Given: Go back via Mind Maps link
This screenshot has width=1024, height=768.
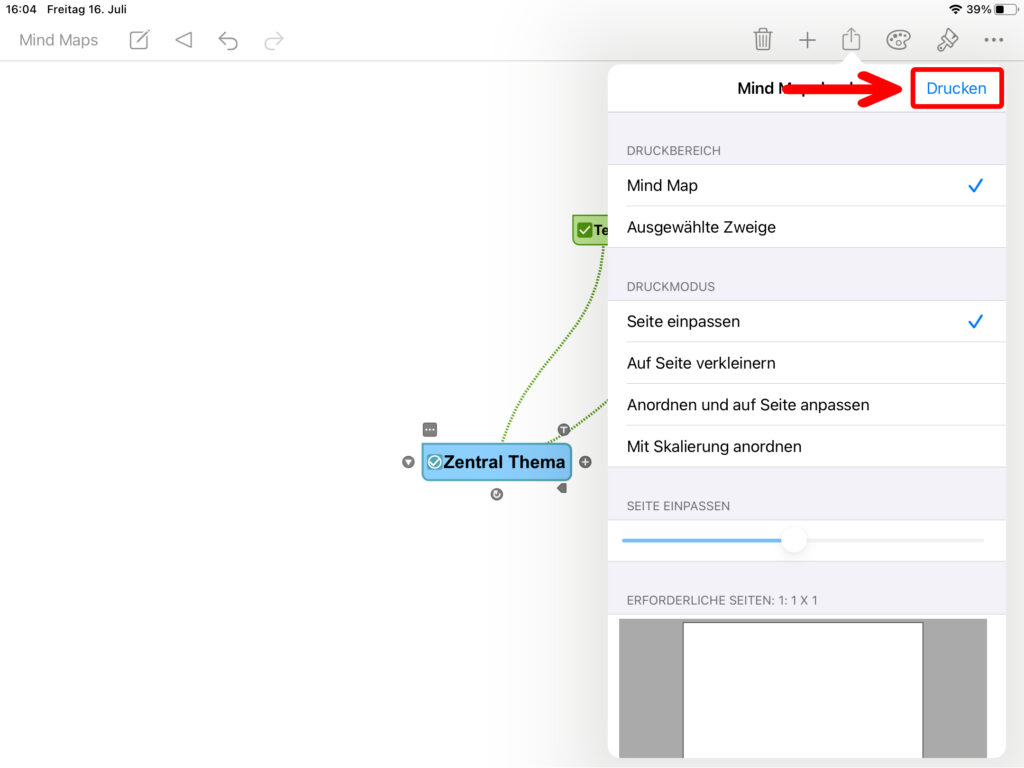Looking at the screenshot, I should [59, 40].
